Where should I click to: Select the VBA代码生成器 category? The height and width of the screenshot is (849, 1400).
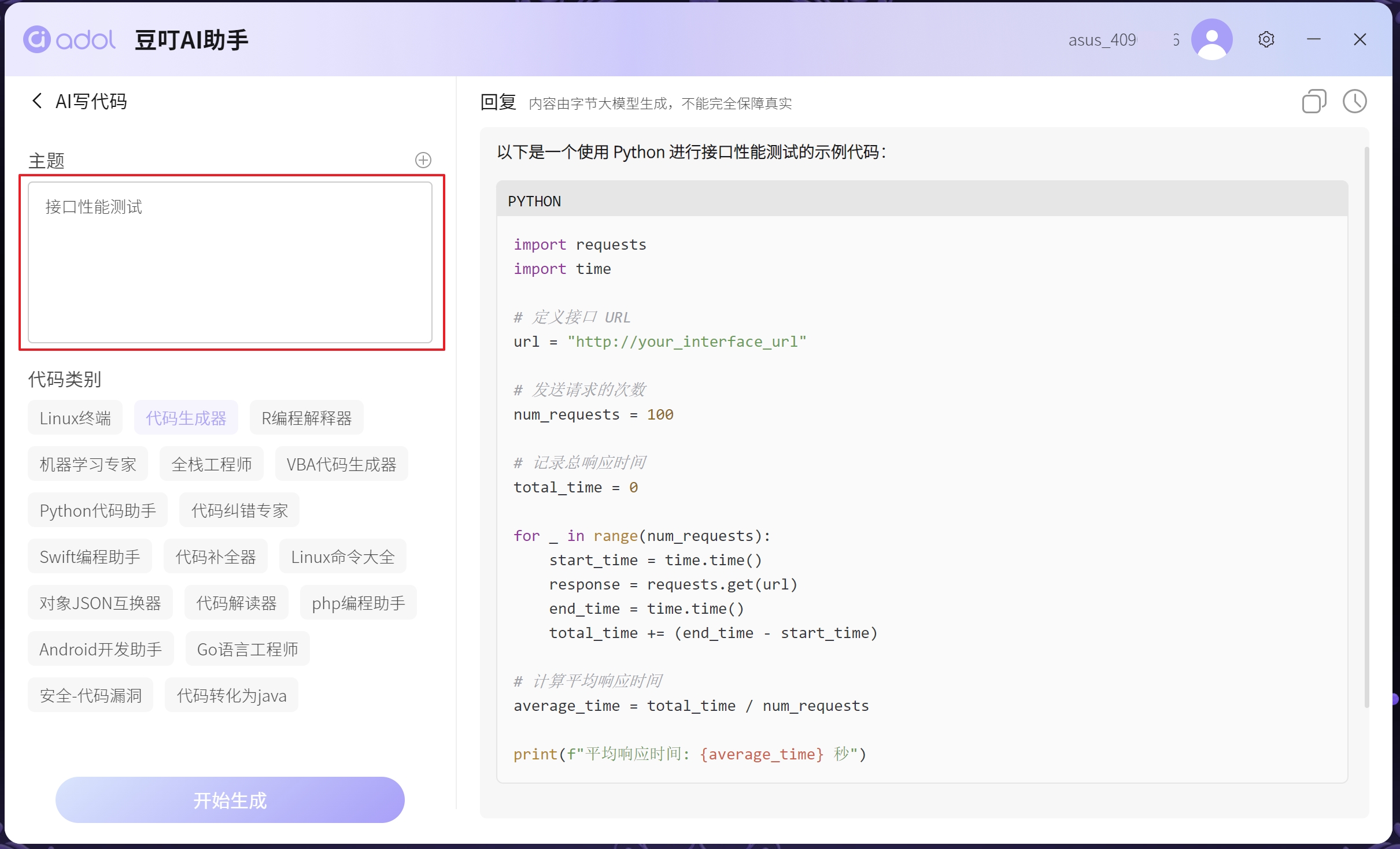tap(341, 464)
